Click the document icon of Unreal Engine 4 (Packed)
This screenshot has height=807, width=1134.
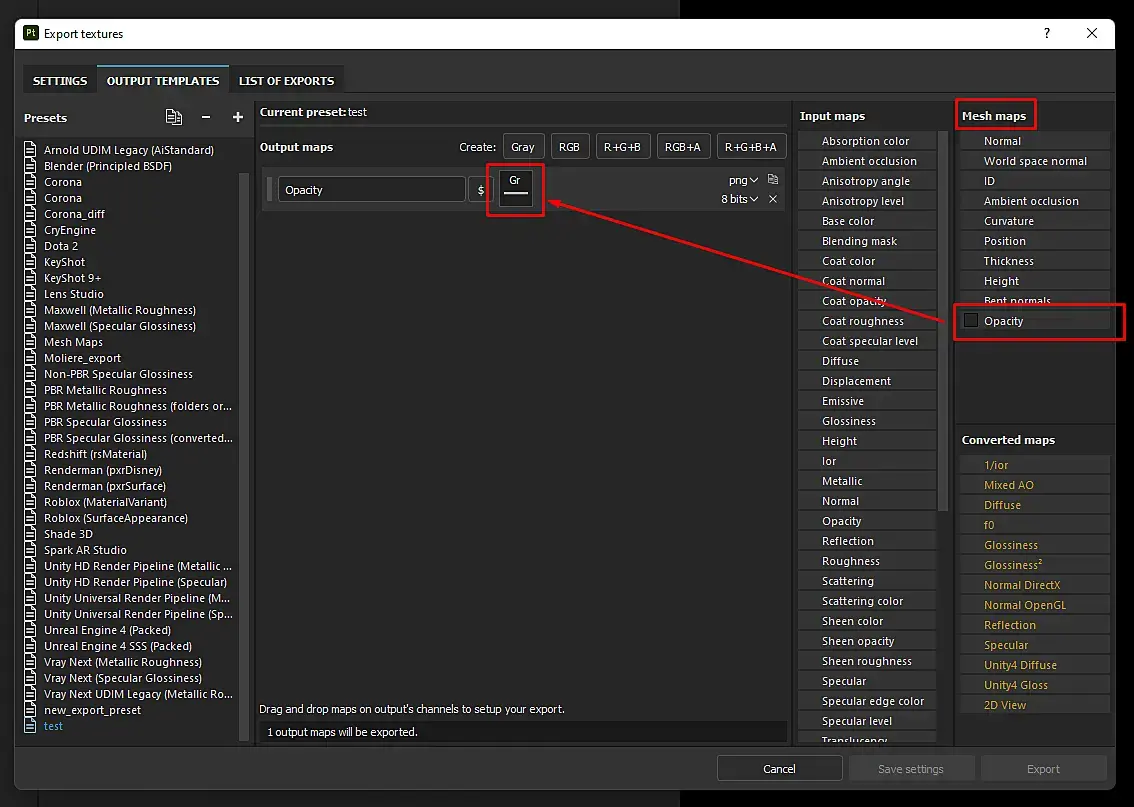click(x=30, y=630)
